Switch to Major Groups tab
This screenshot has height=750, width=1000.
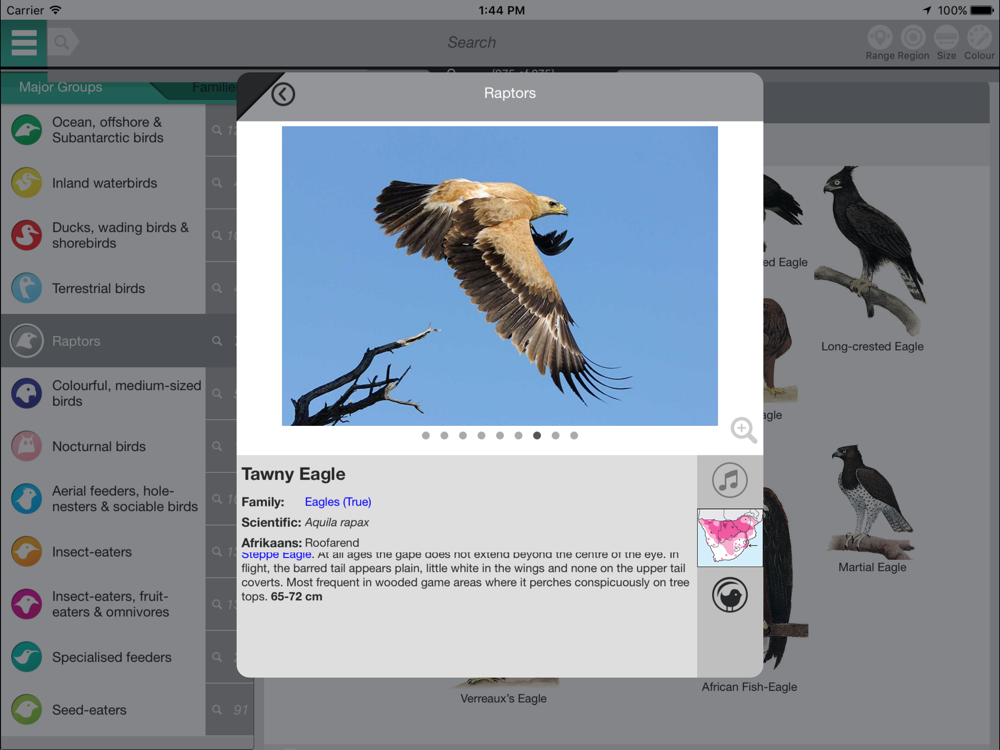click(61, 87)
